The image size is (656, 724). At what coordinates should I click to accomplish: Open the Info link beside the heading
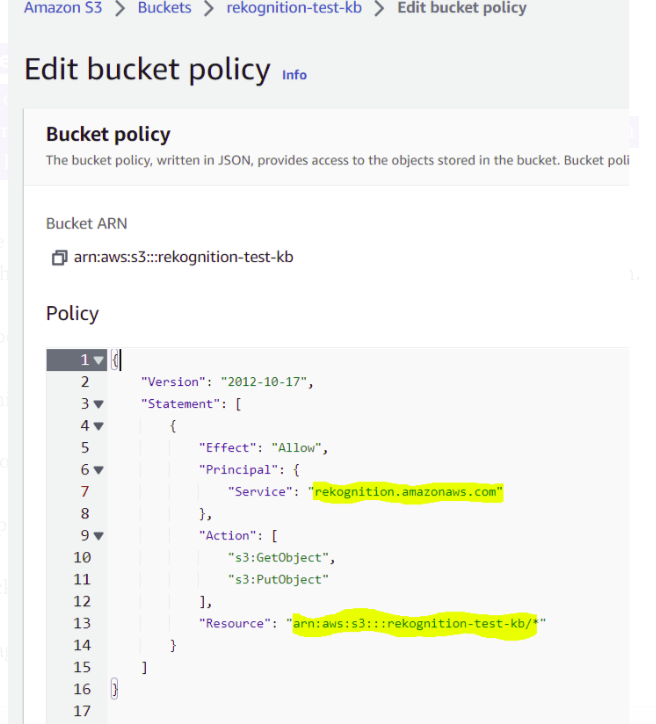pyautogui.click(x=294, y=75)
